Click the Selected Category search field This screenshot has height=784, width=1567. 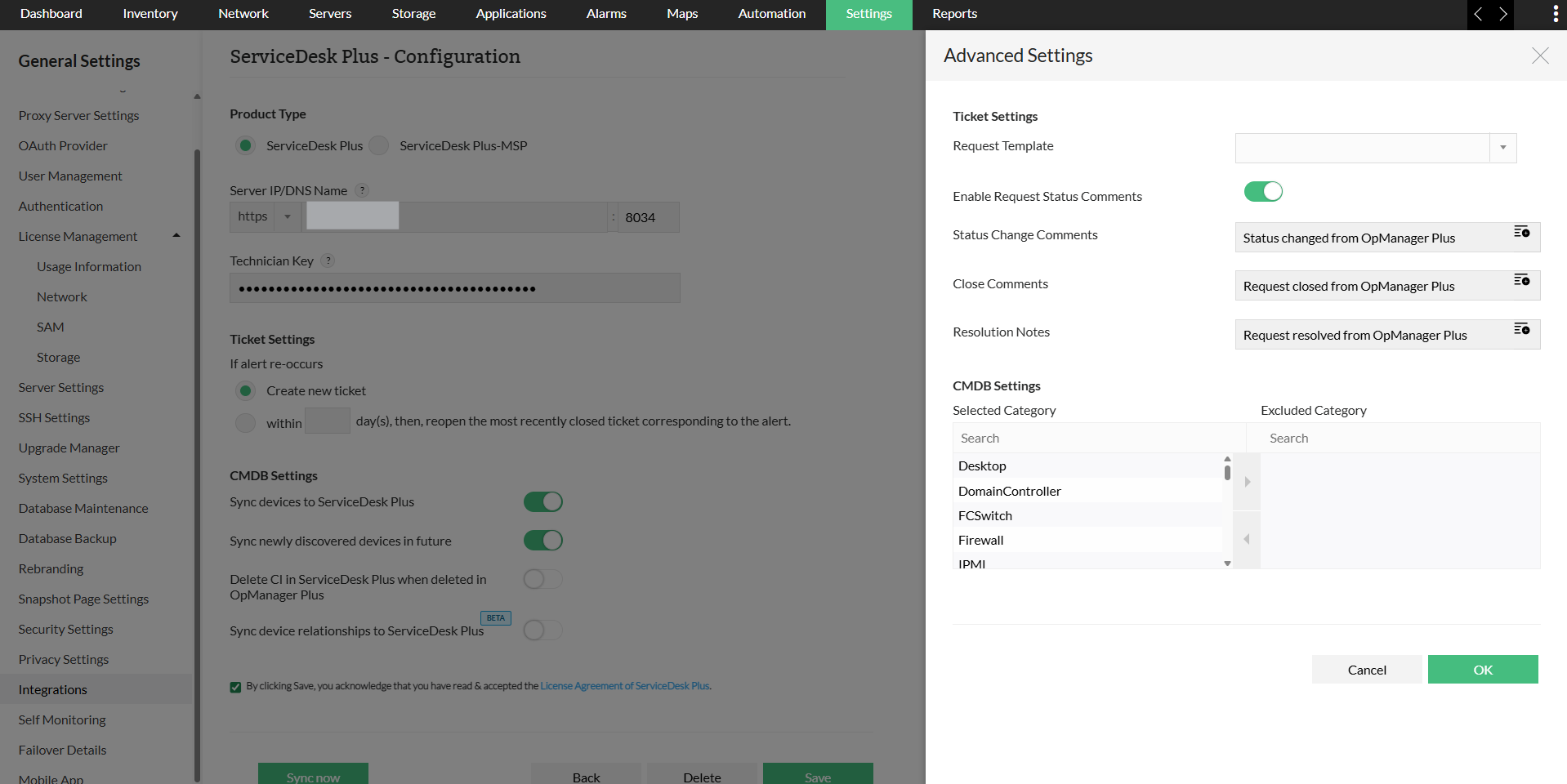(x=1098, y=439)
